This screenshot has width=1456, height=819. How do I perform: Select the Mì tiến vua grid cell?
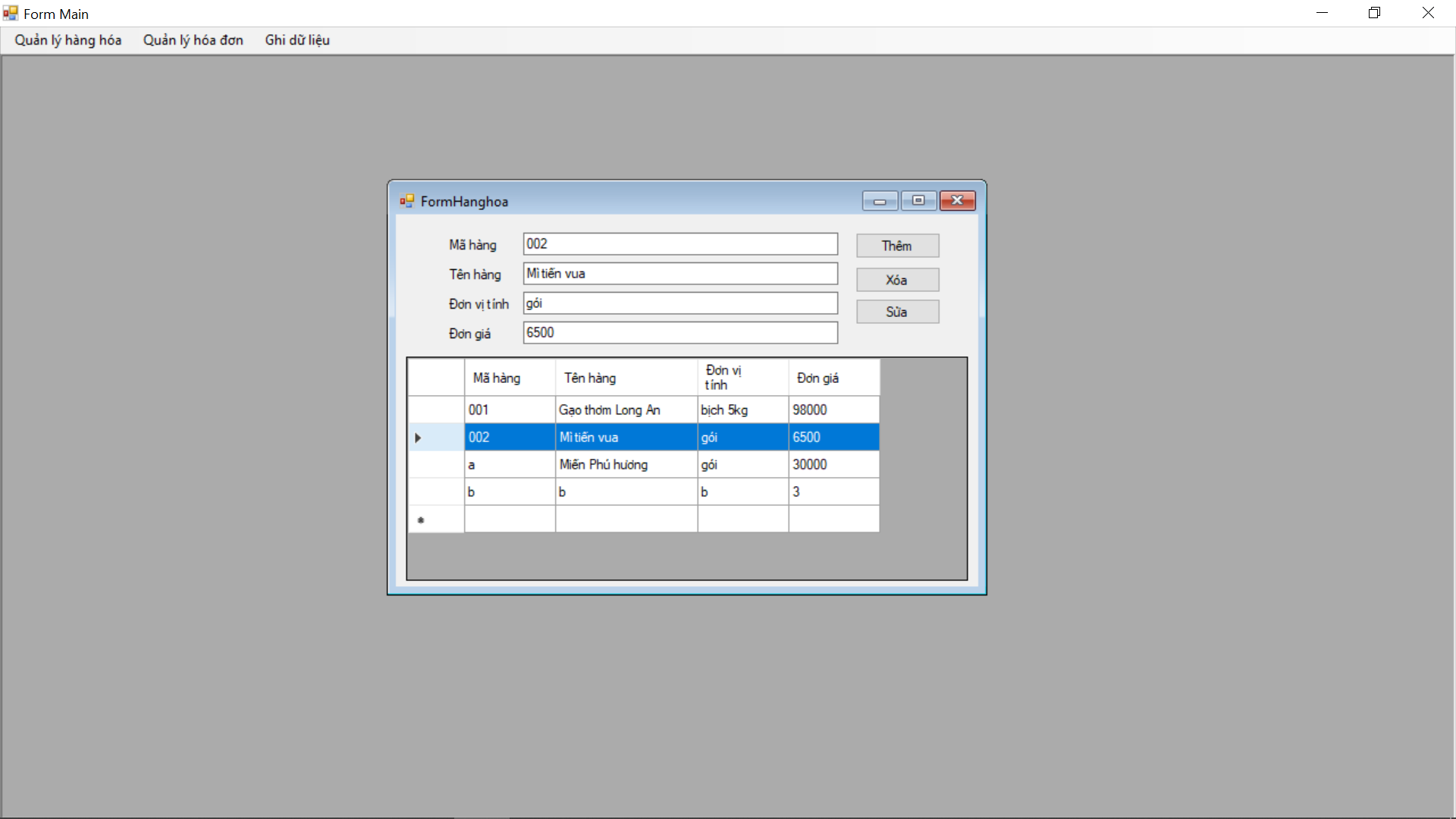pos(626,438)
